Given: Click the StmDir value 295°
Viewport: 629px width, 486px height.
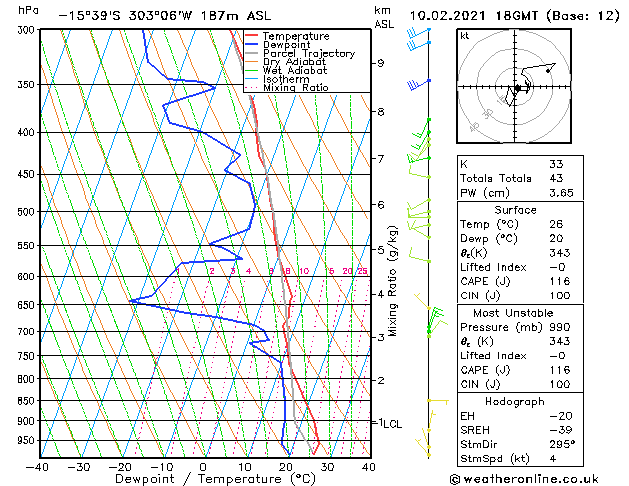Looking at the screenshot, I should pyautogui.click(x=562, y=444).
